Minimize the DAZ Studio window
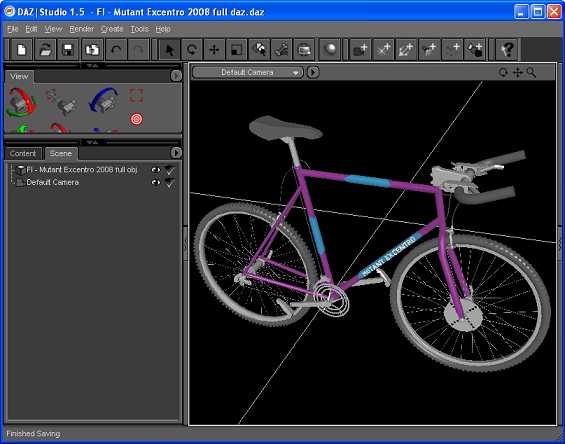The image size is (565, 444). [x=521, y=12]
